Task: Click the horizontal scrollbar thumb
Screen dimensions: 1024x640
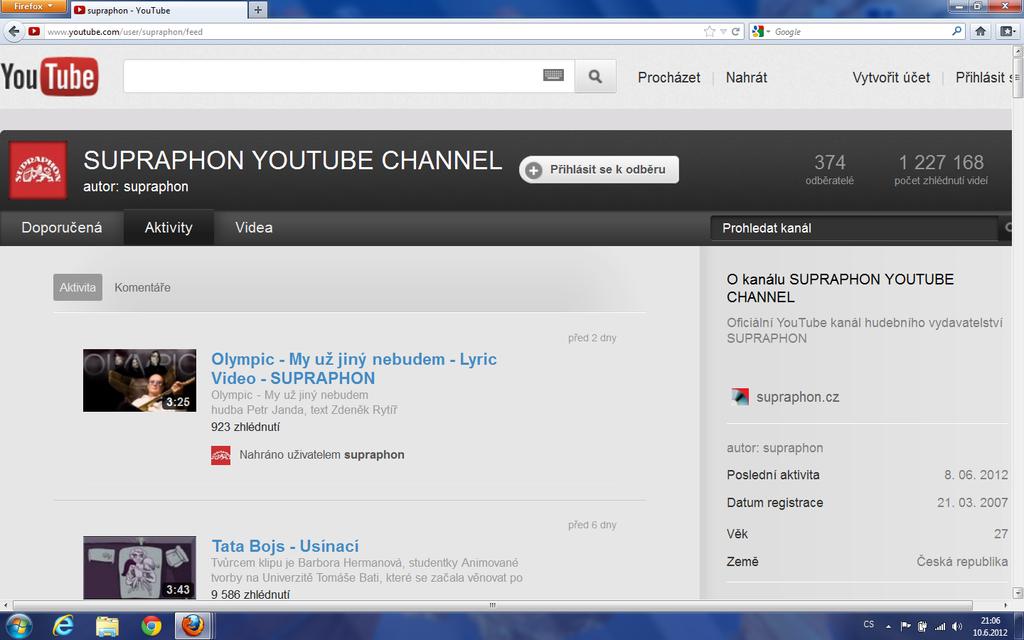Action: (492, 605)
